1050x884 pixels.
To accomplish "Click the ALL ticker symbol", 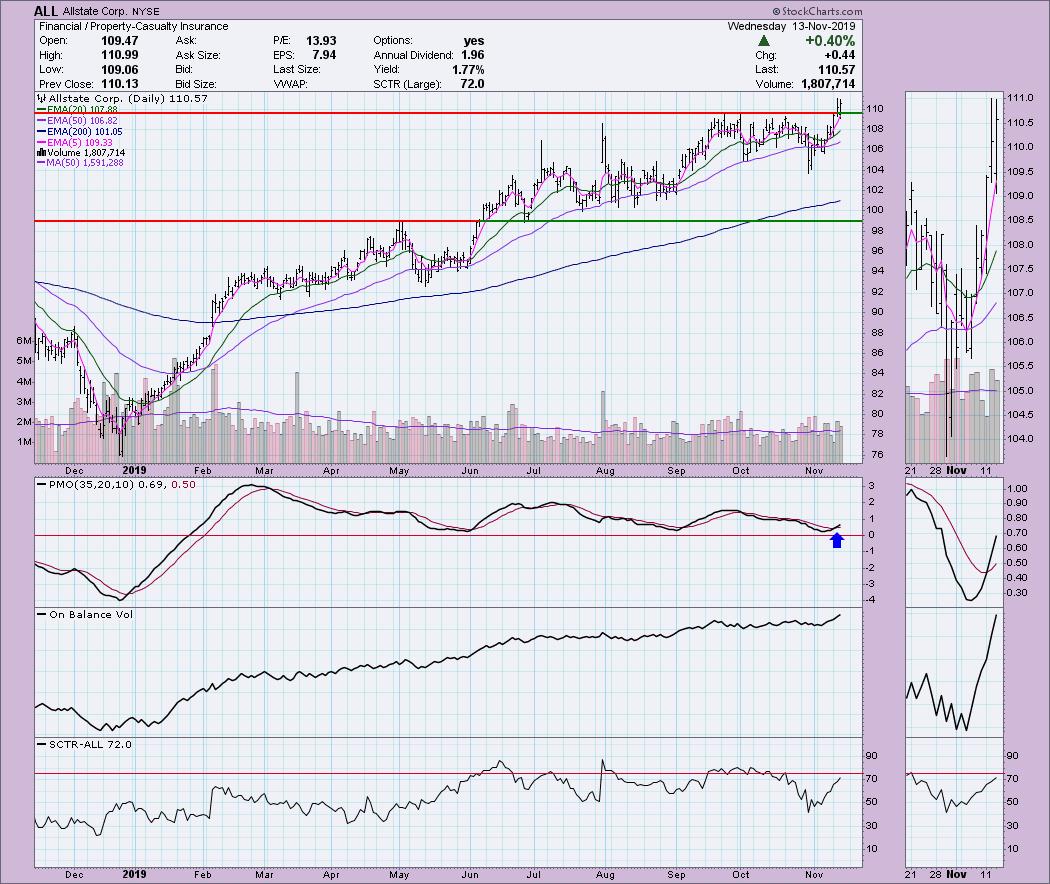I will point(46,11).
